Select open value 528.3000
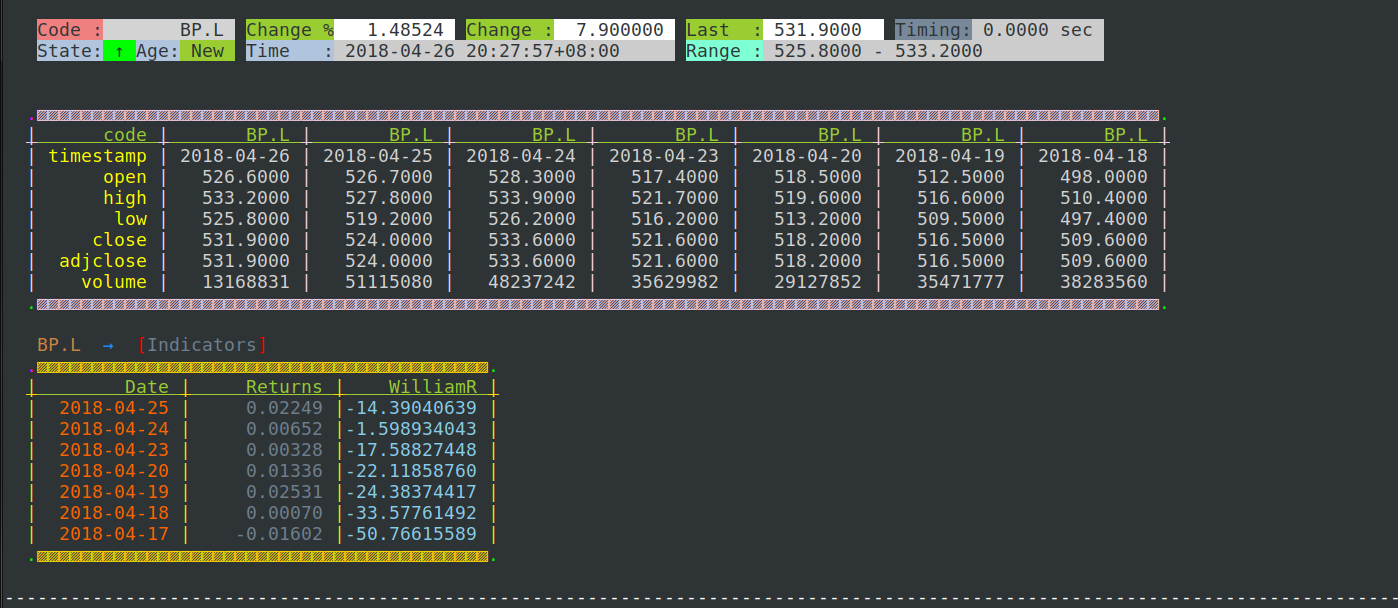This screenshot has height=608, width=1398. click(532, 177)
